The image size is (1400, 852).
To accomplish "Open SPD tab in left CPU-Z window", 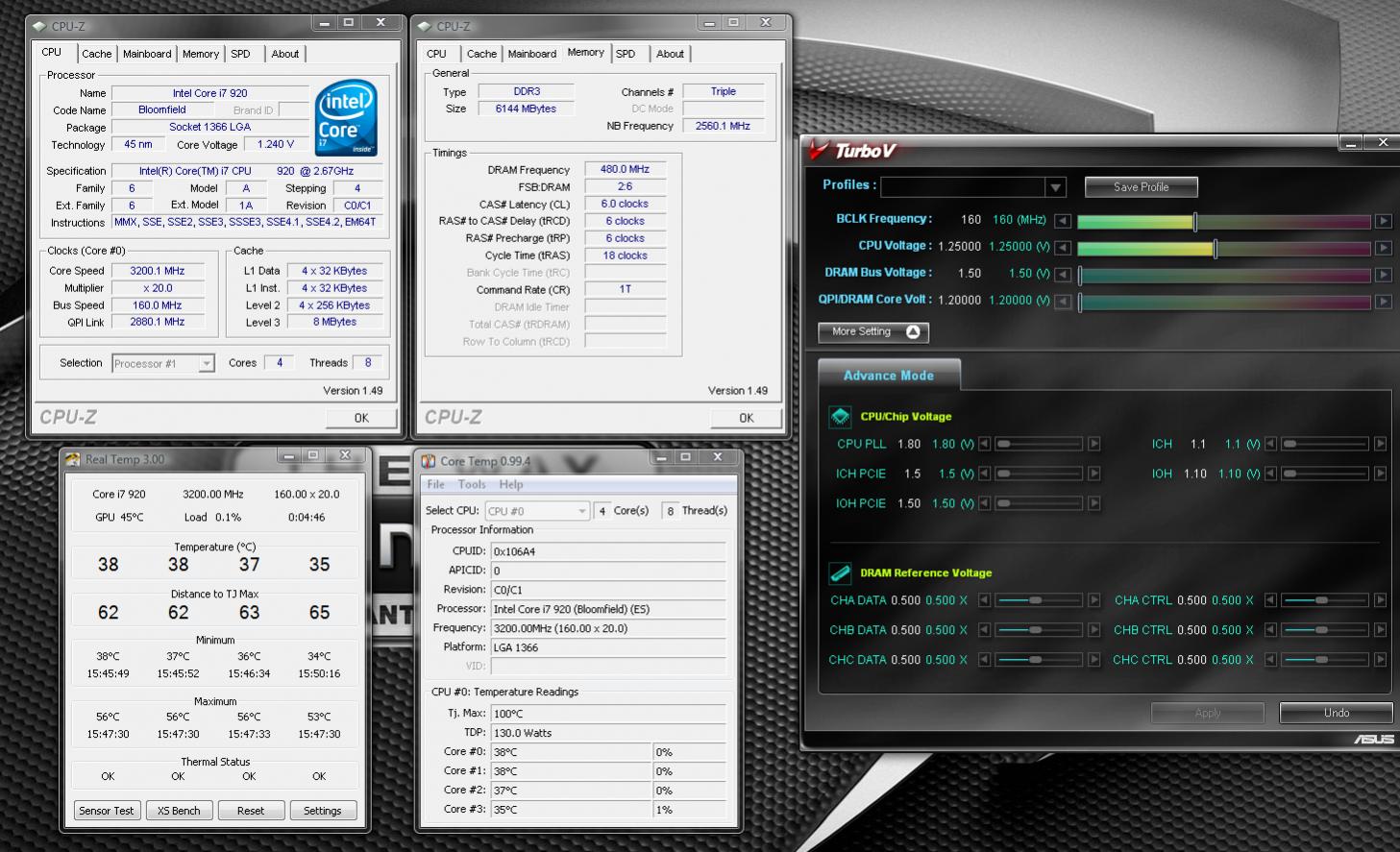I will coord(240,54).
